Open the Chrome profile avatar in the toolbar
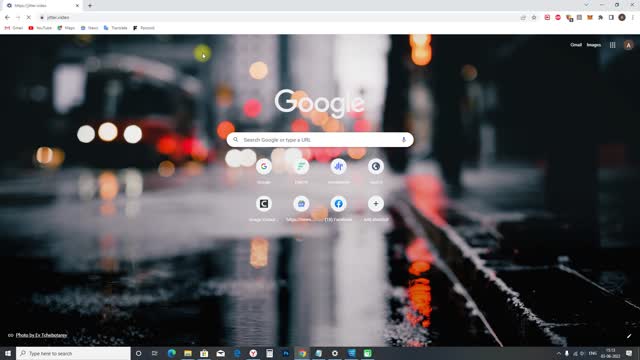 [622, 18]
